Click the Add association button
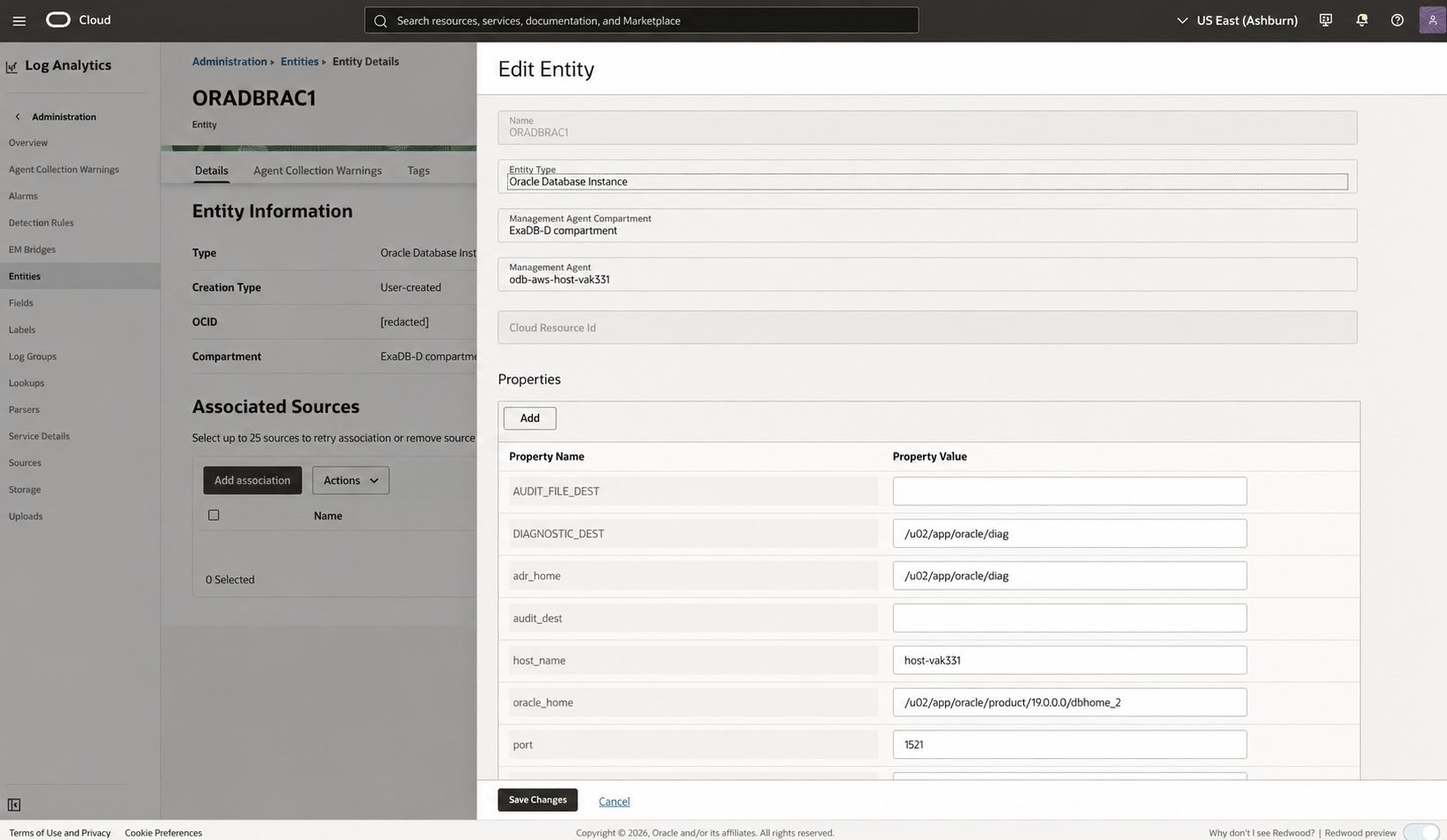The width and height of the screenshot is (1447, 840). click(252, 481)
